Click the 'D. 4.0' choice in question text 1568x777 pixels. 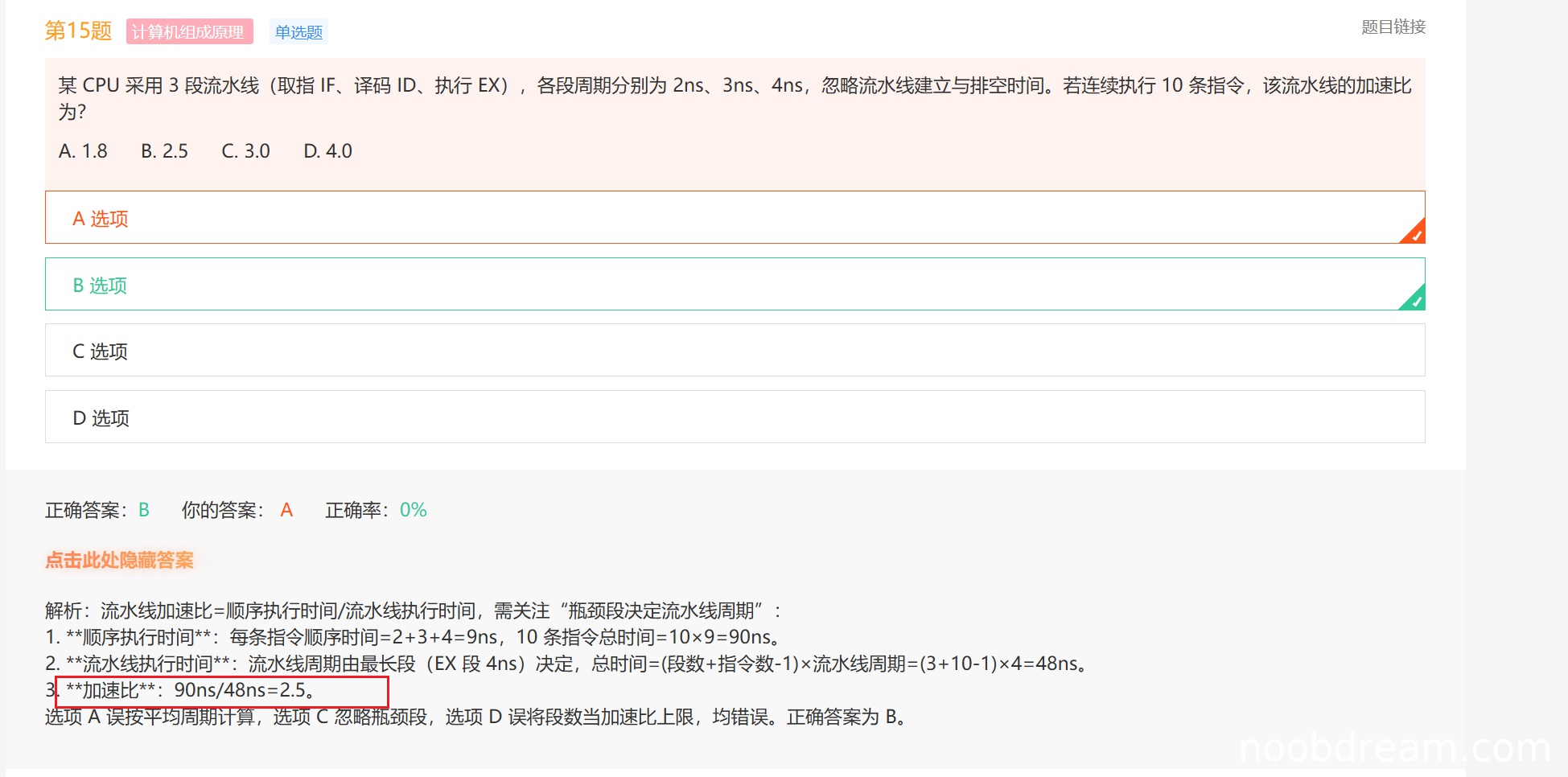tap(327, 151)
